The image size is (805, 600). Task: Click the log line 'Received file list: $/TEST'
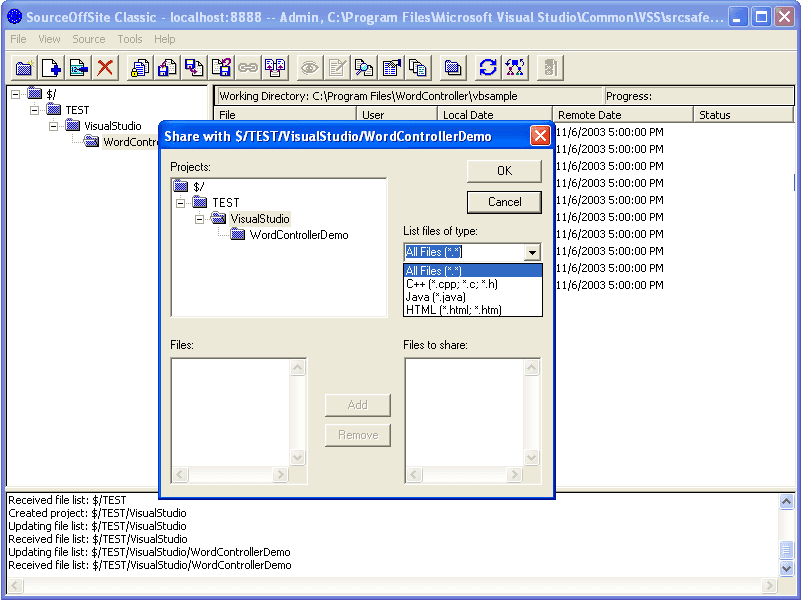click(x=67, y=500)
